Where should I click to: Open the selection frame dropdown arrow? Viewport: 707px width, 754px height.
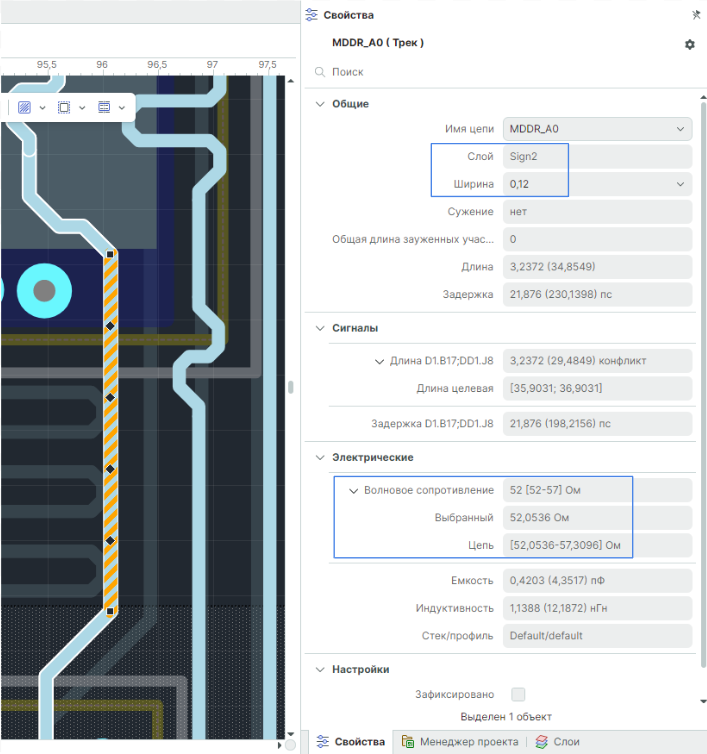[x=82, y=108]
